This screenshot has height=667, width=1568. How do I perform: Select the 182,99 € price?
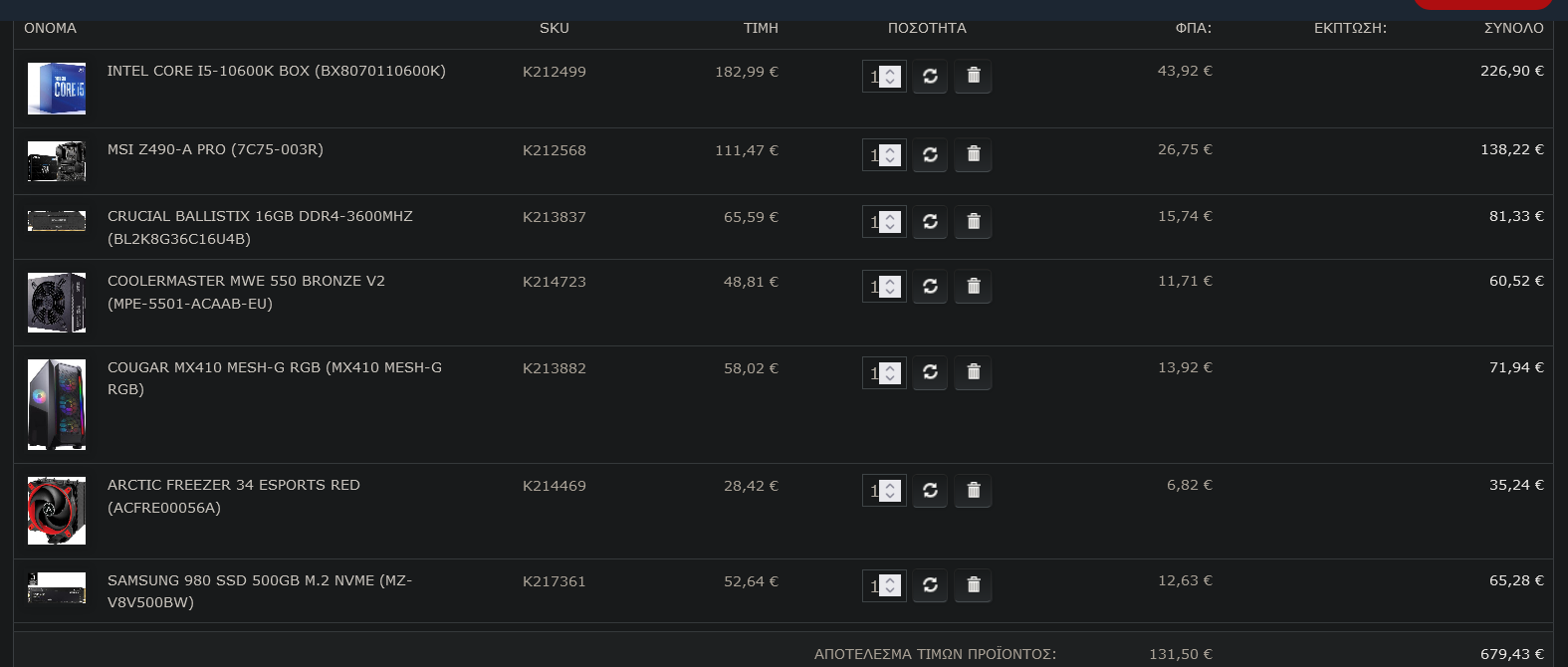pos(747,72)
